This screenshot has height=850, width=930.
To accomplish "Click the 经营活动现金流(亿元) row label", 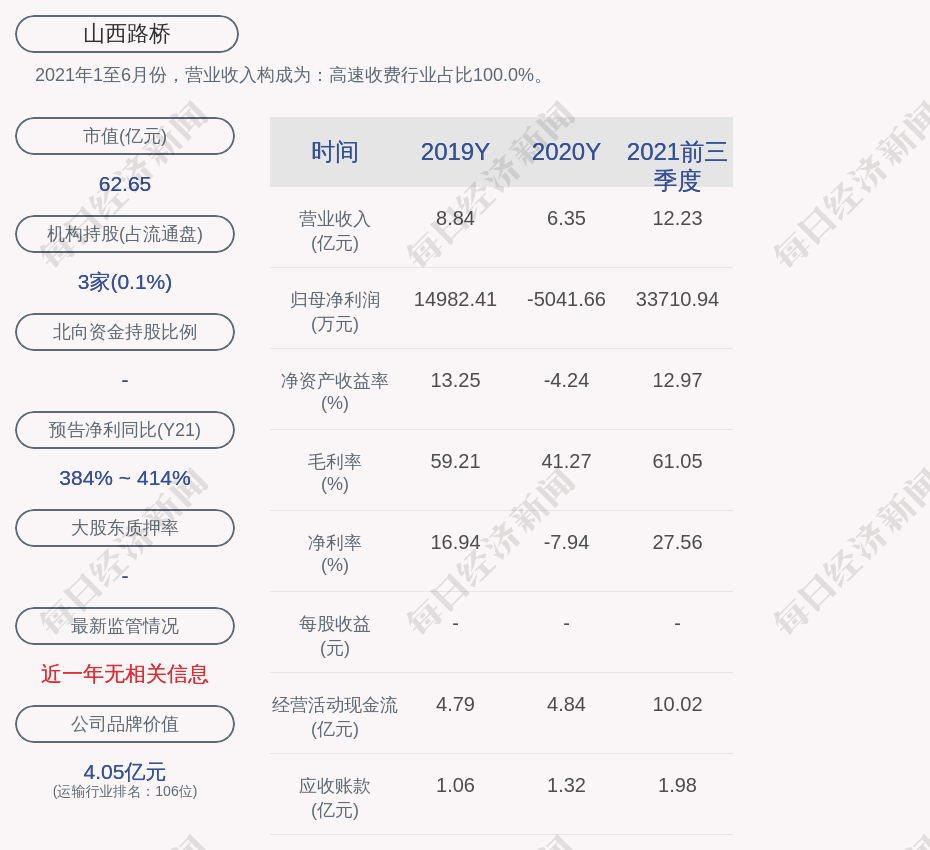I will [x=335, y=717].
